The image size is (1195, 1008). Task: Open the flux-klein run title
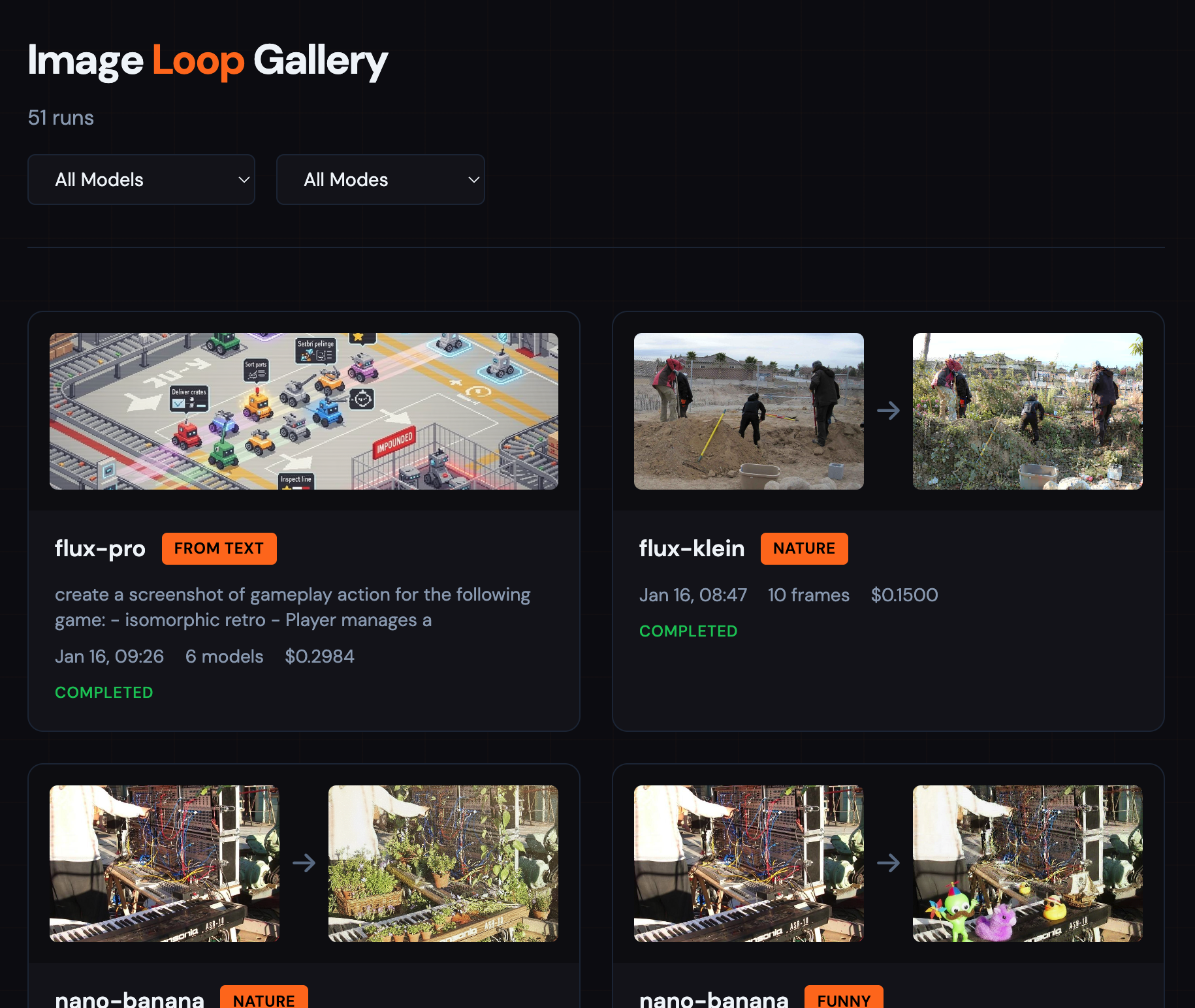pyautogui.click(x=692, y=548)
